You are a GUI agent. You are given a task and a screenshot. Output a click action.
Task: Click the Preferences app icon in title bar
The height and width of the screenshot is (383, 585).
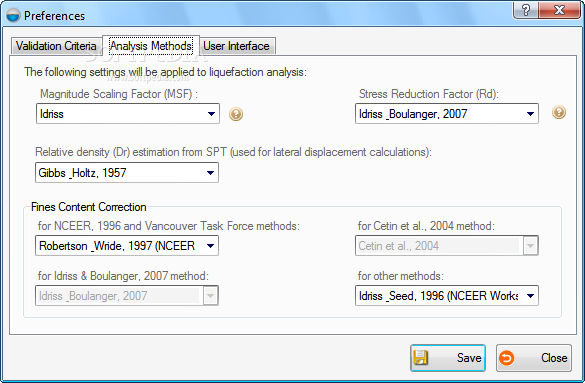[x=13, y=16]
